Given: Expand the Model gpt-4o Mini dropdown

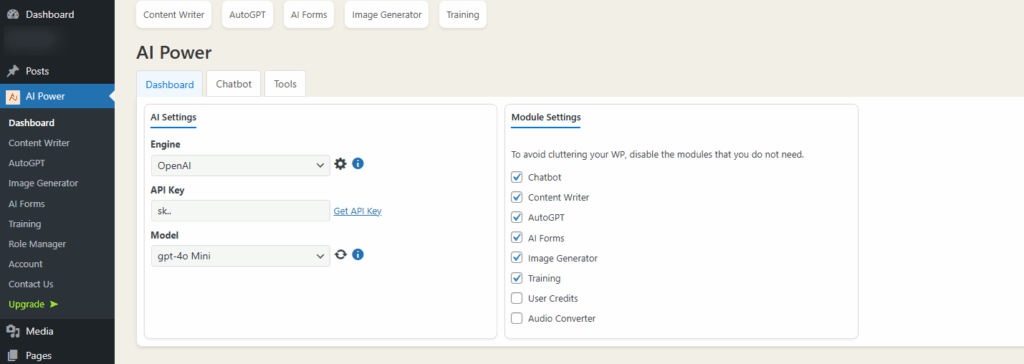Looking at the screenshot, I should pos(240,256).
